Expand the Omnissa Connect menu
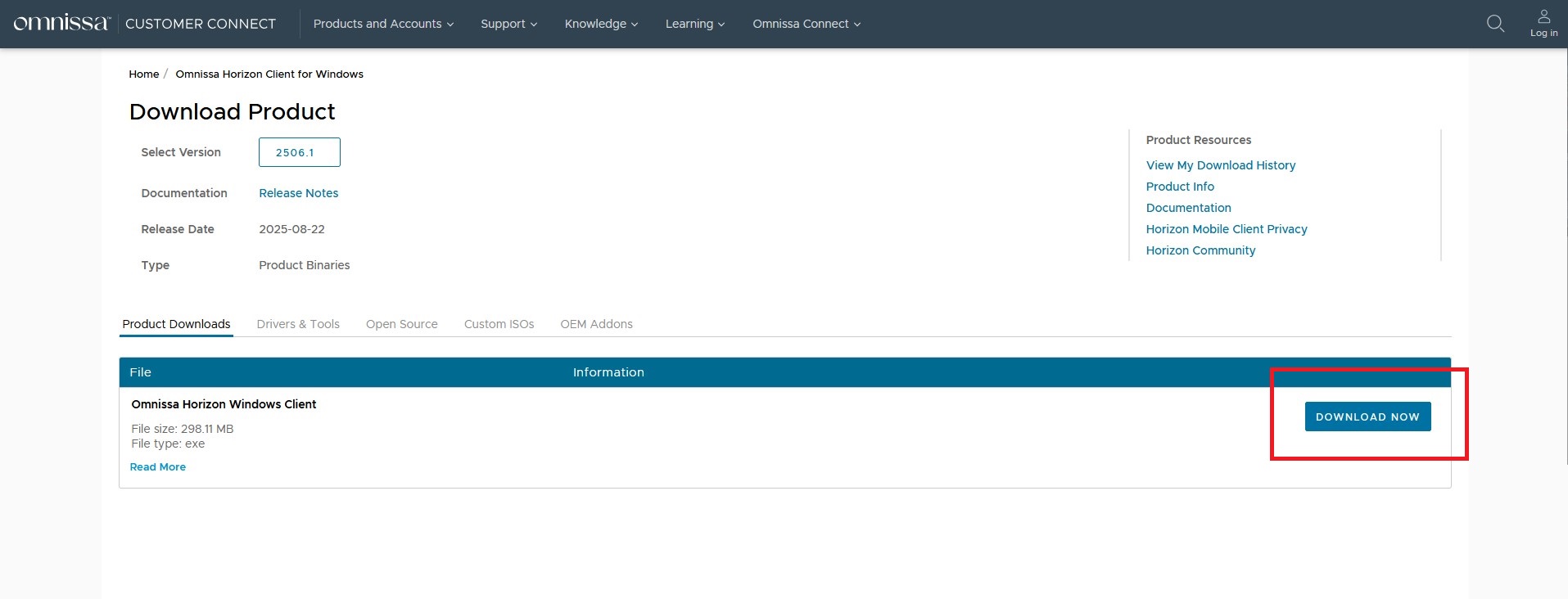Image resolution: width=1568 pixels, height=599 pixels. [806, 24]
